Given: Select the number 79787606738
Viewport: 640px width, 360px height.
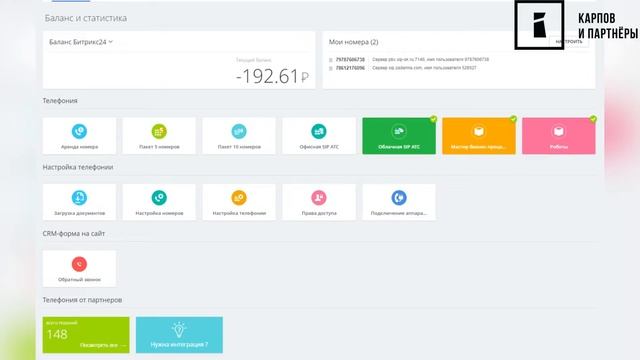Looking at the screenshot, I should (350, 60).
